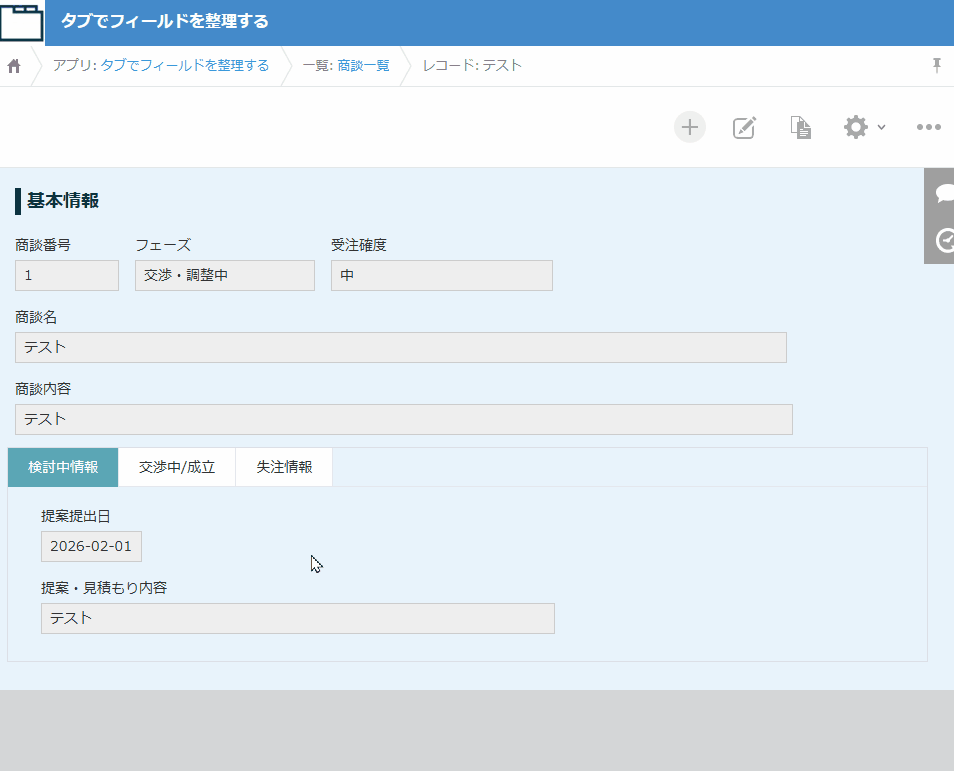Click the 商談名 label
The image size is (954, 771).
click(36, 317)
